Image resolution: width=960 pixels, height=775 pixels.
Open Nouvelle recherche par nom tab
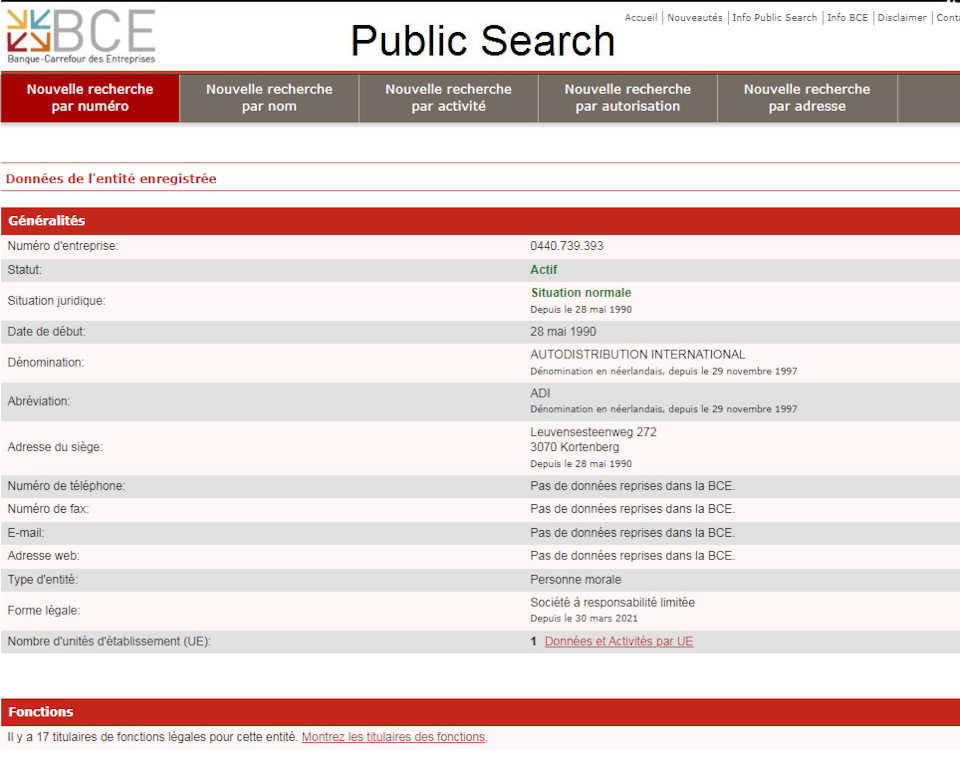pos(269,98)
